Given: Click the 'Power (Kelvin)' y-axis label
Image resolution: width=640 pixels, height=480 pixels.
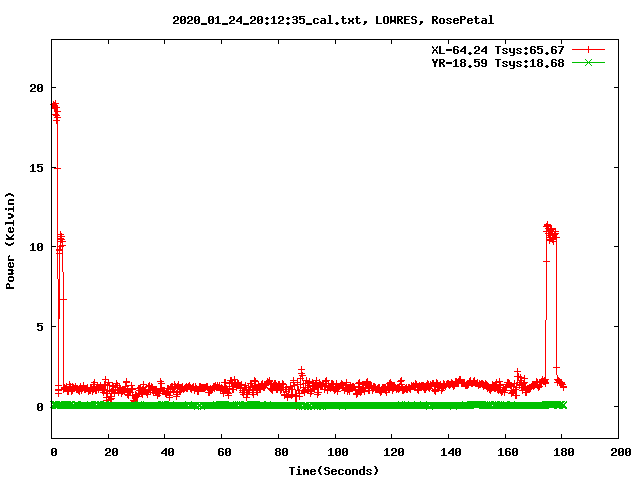Looking at the screenshot, I should (x=10, y=241).
